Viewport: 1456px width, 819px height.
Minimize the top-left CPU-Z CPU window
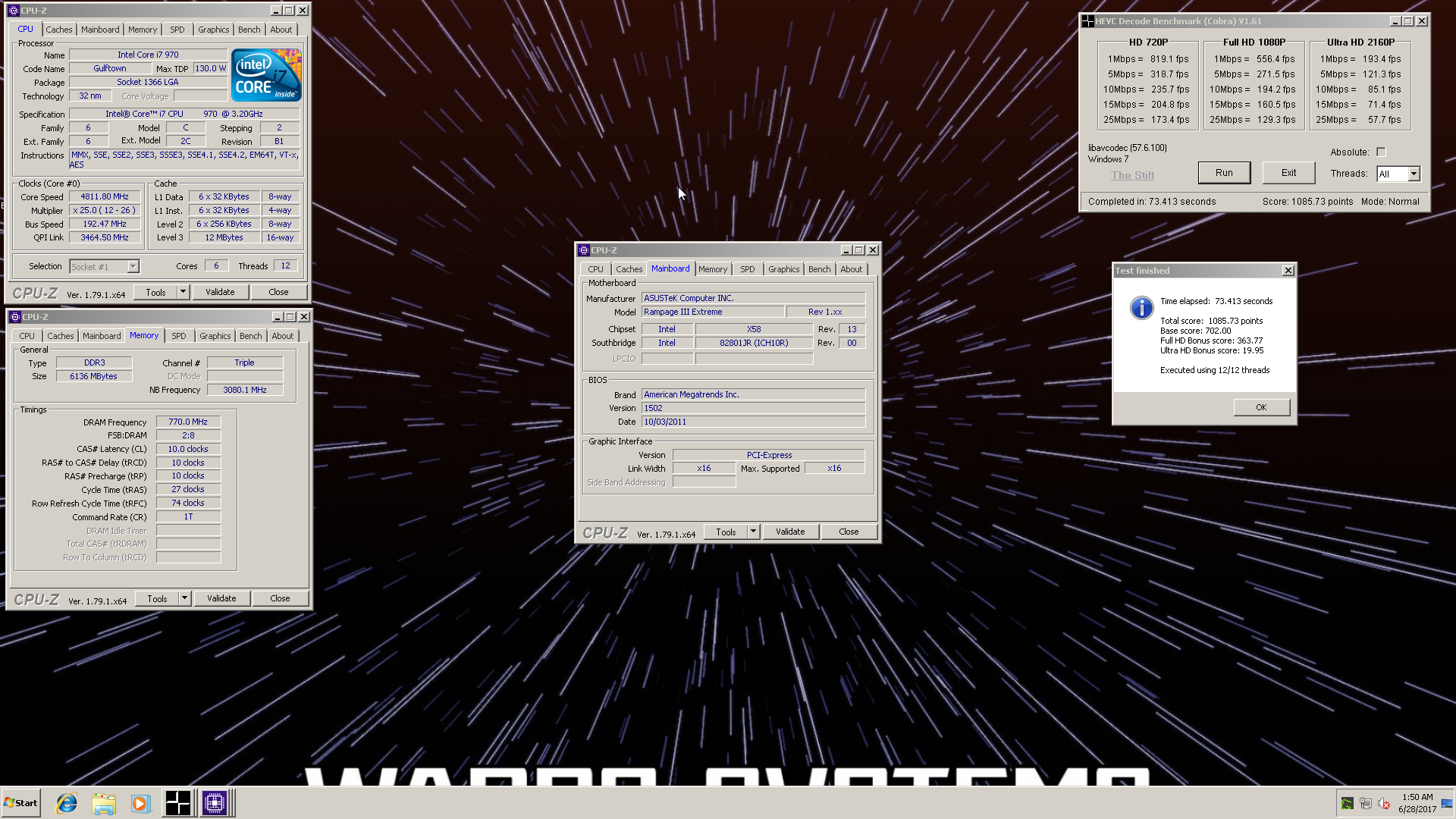coord(275,11)
